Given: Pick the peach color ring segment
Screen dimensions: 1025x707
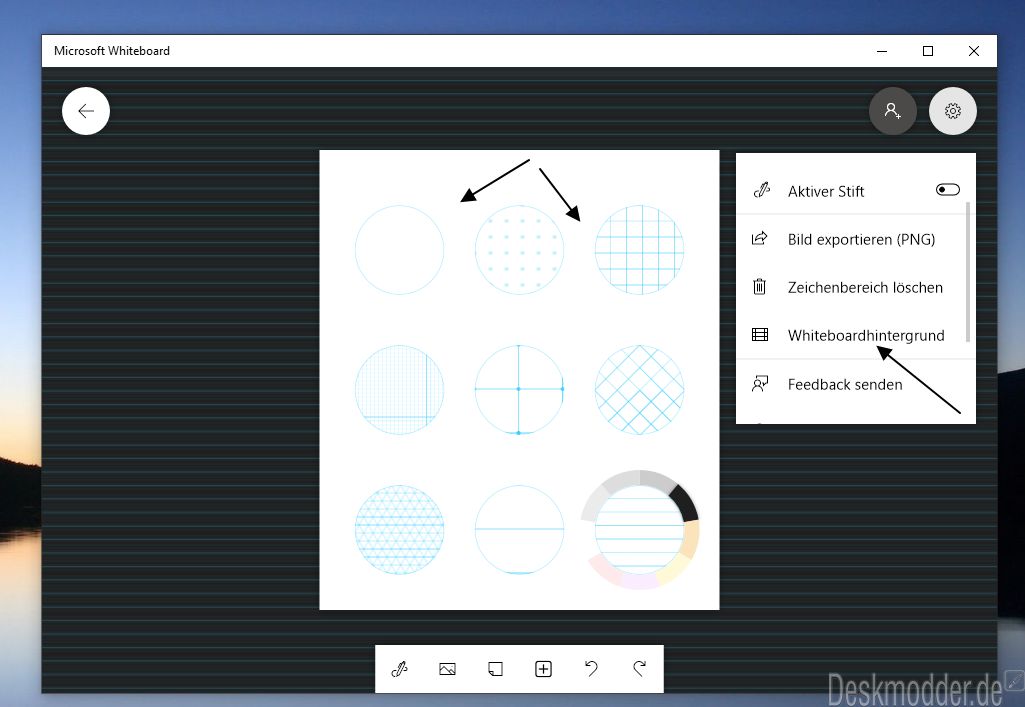Looking at the screenshot, I should (x=691, y=538).
